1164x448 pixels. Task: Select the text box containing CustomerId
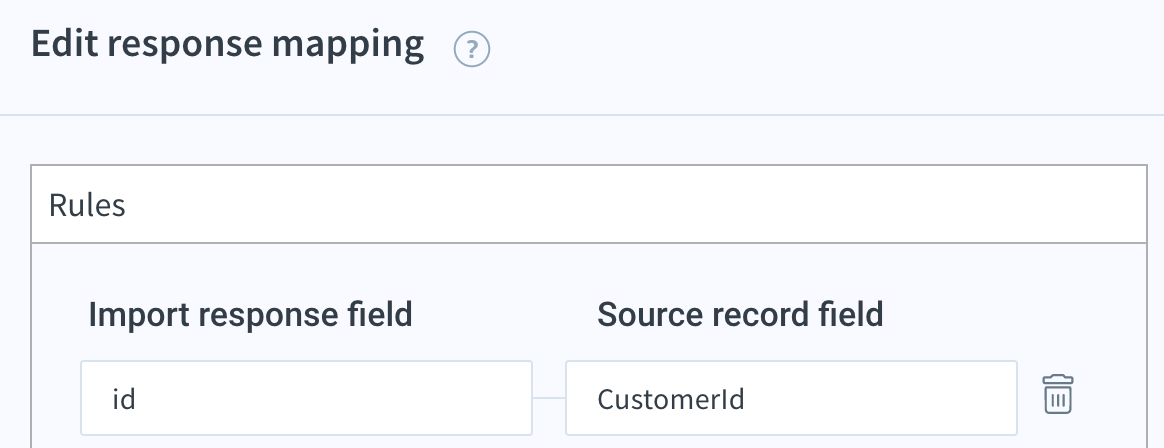(791, 398)
